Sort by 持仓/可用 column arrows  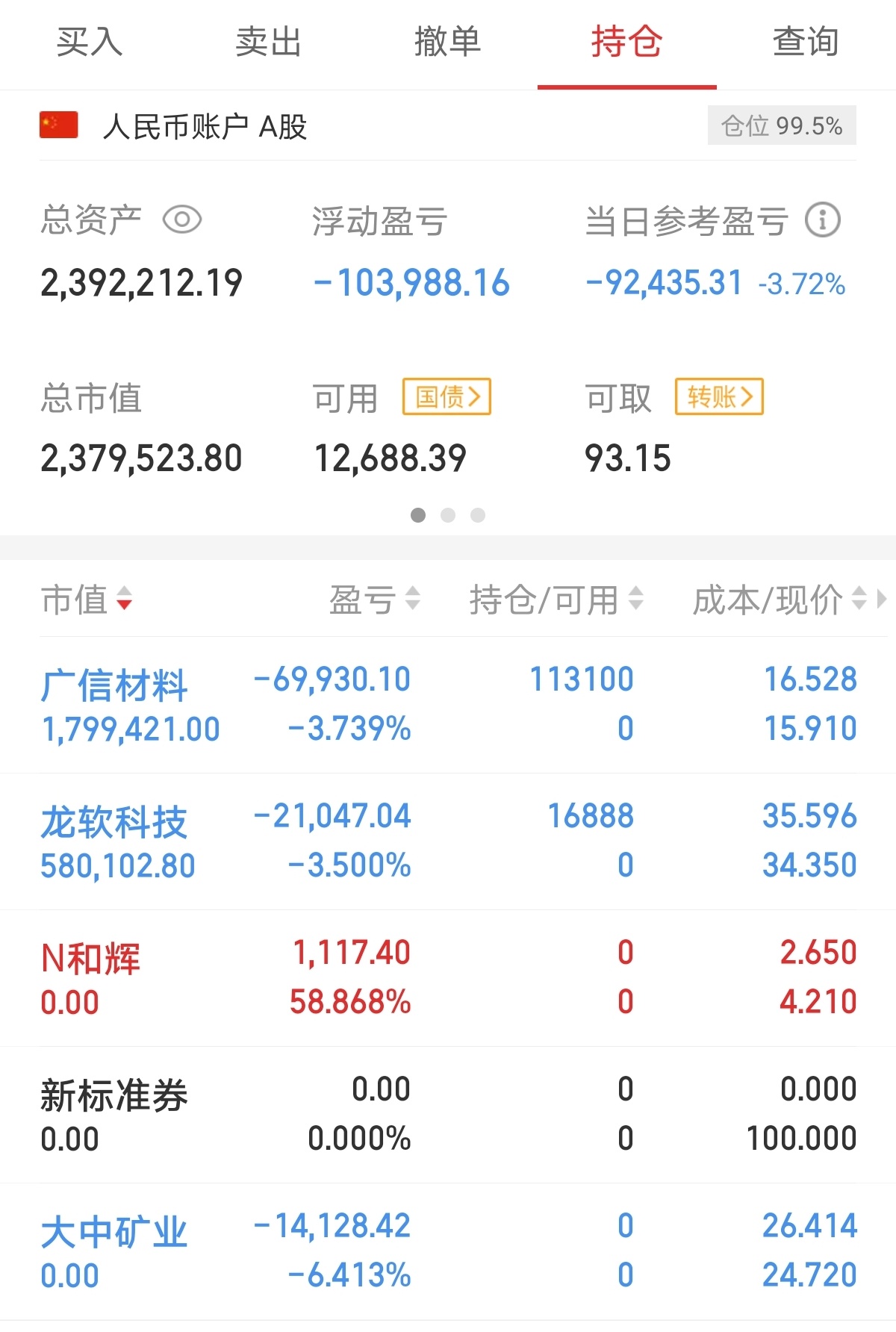pyautogui.click(x=635, y=599)
